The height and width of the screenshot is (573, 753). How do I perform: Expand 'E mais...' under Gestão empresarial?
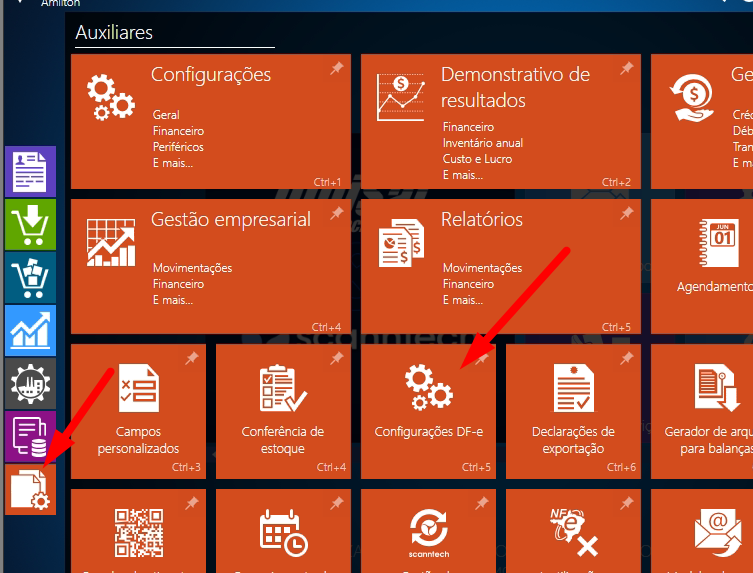pos(173,300)
